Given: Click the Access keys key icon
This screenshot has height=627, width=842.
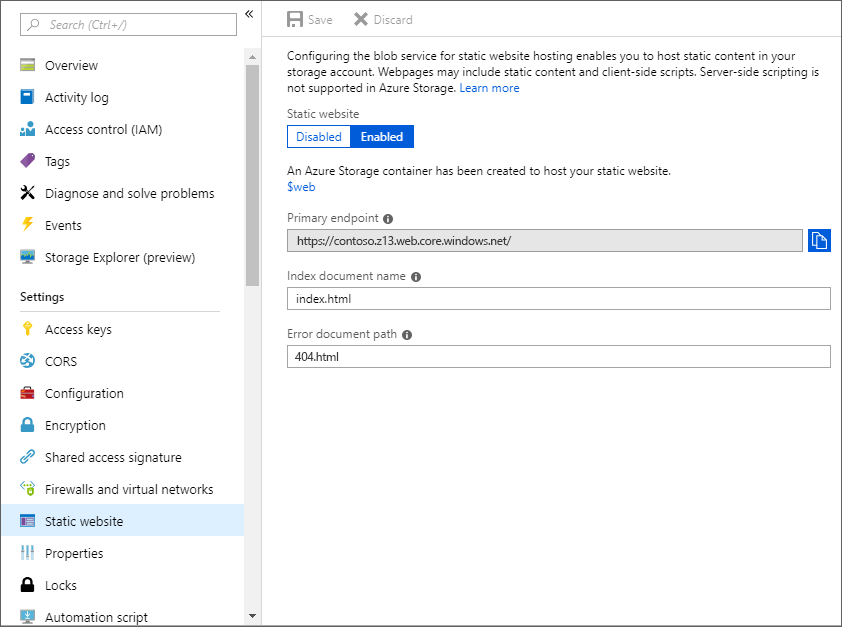Looking at the screenshot, I should (27, 329).
